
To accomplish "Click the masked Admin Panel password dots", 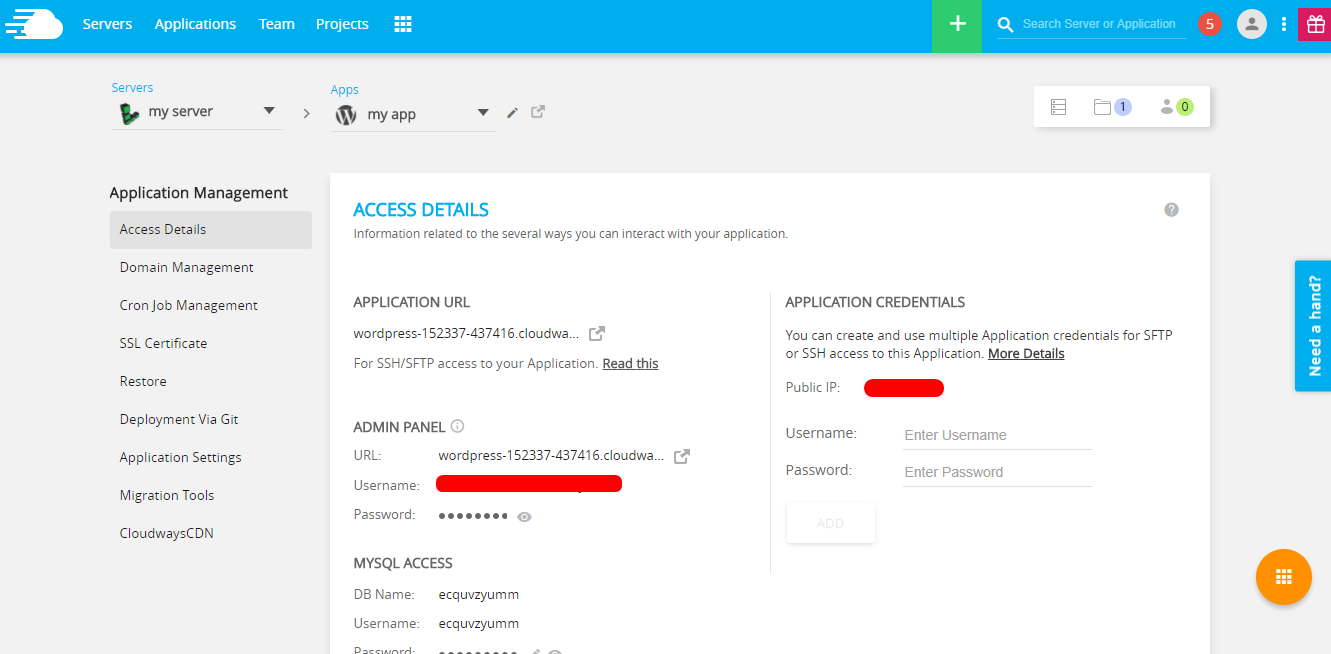I will pyautogui.click(x=473, y=515).
